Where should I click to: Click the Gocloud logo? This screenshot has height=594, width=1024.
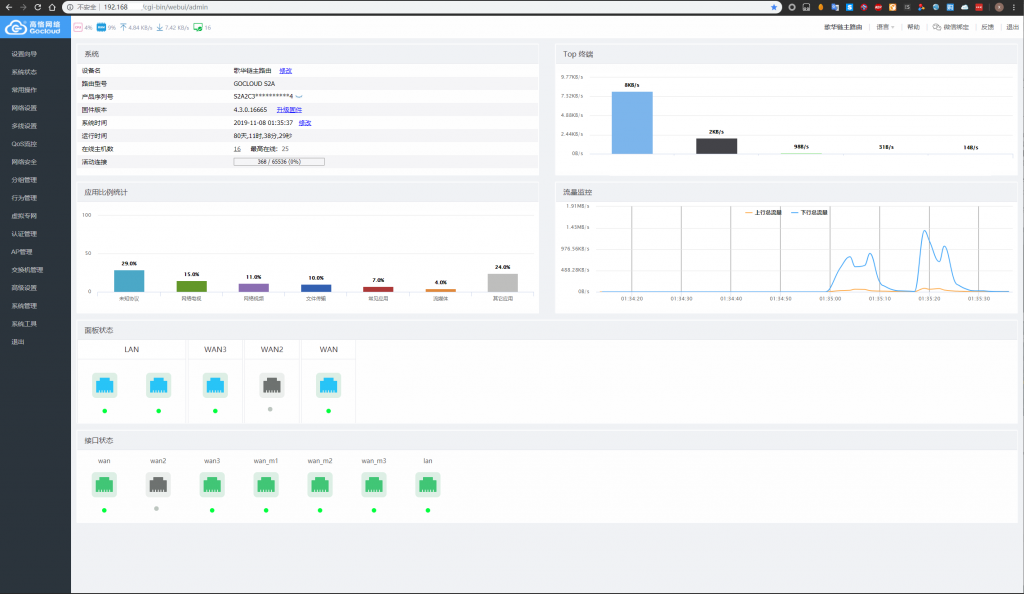point(33,27)
